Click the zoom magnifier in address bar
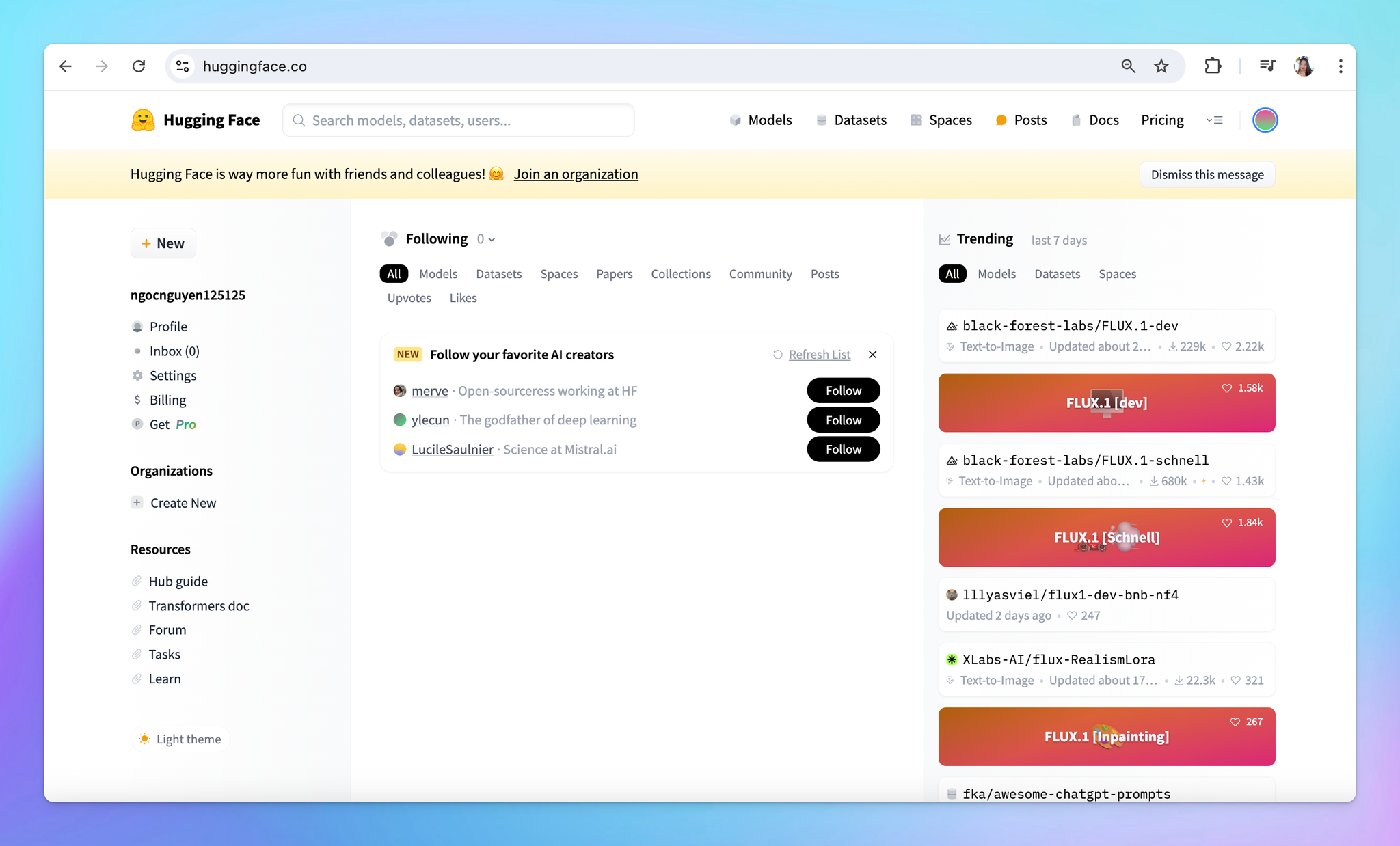Screen dimensions: 1400x846 pos(1129,66)
